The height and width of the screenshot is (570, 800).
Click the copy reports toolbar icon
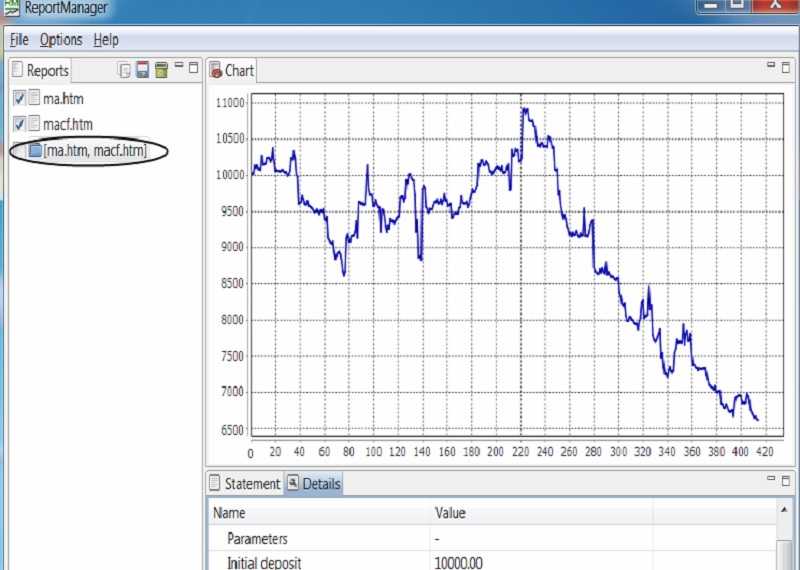coord(124,70)
